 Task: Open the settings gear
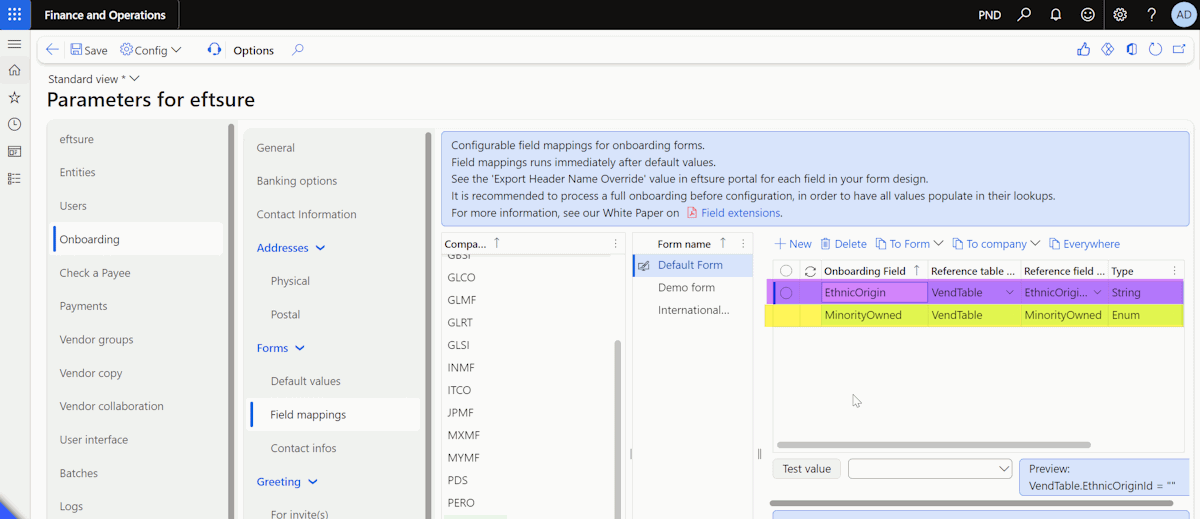coord(1120,15)
